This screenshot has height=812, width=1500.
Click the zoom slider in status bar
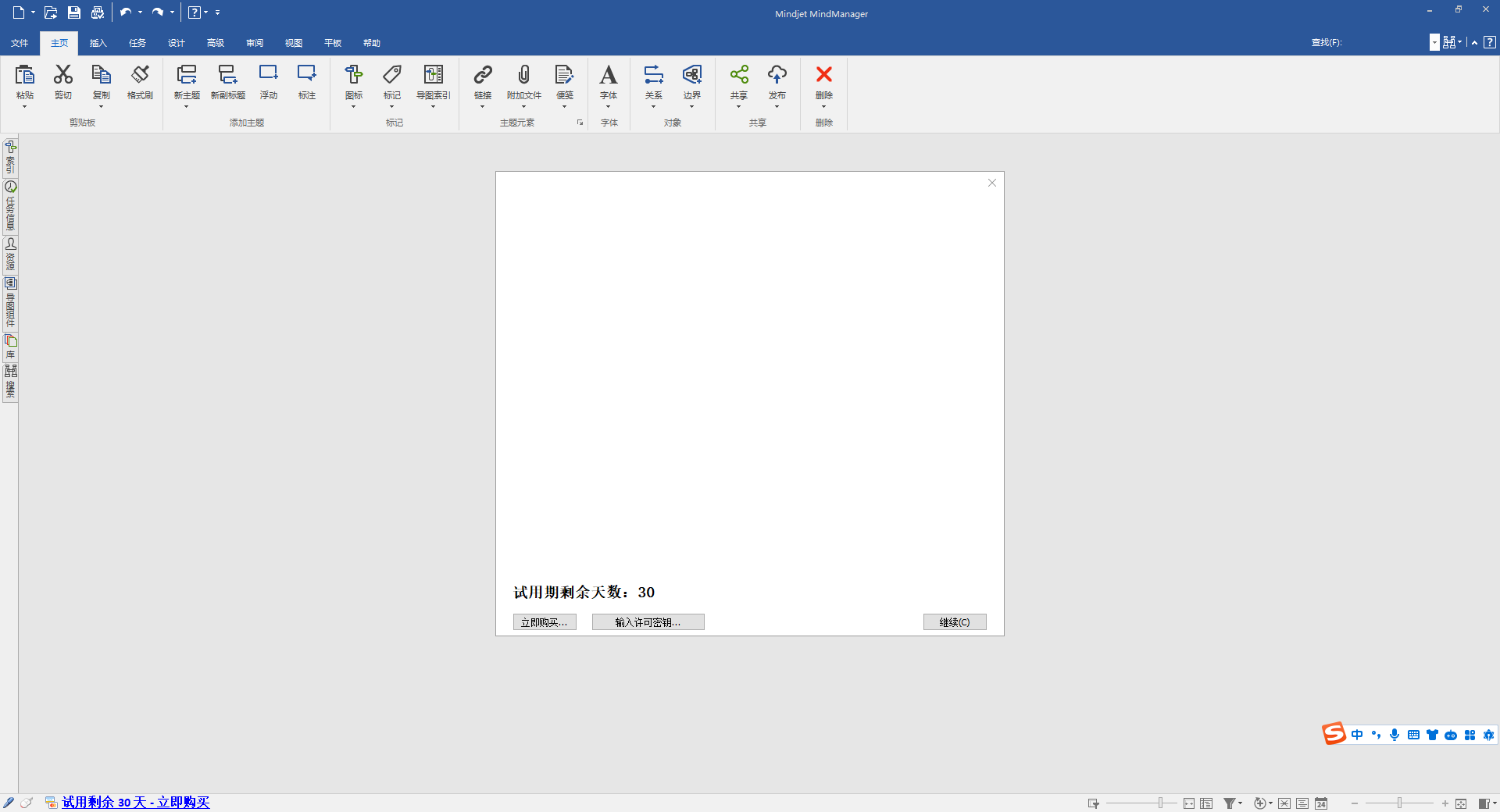pos(1399,803)
